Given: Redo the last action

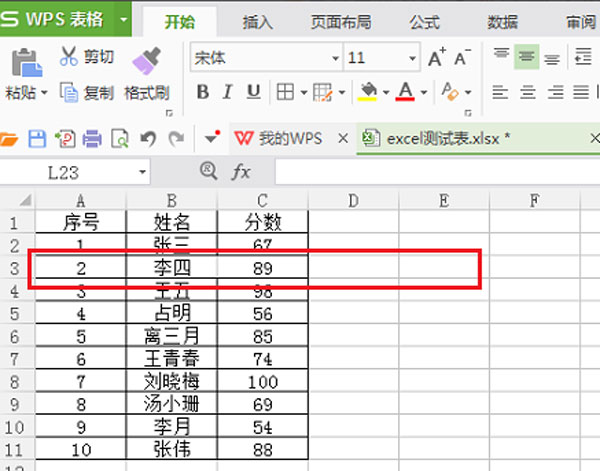Looking at the screenshot, I should 176,139.
